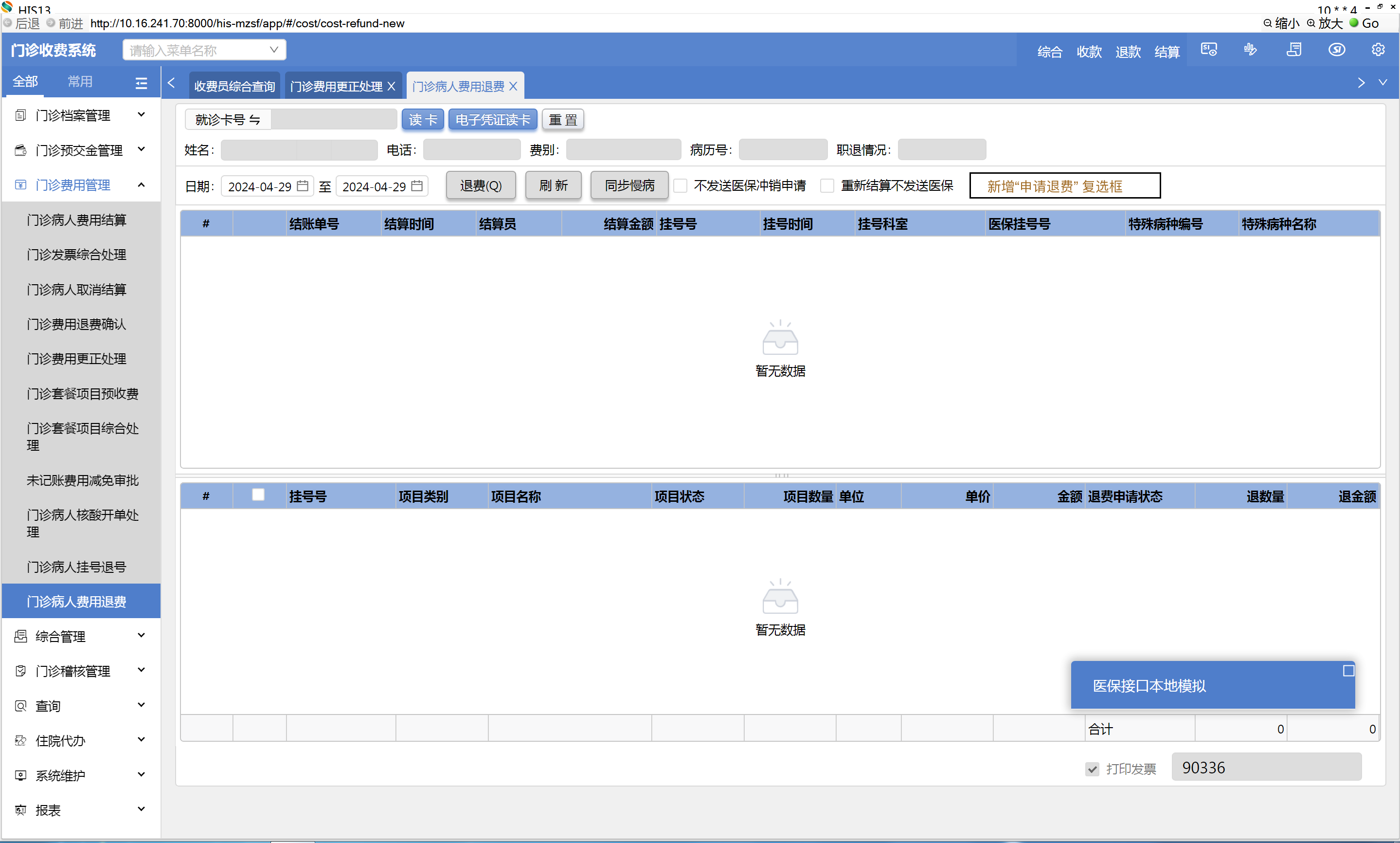Open calendar icon of start date field
Image resolution: width=1400 pixels, height=843 pixels.
coord(303,186)
